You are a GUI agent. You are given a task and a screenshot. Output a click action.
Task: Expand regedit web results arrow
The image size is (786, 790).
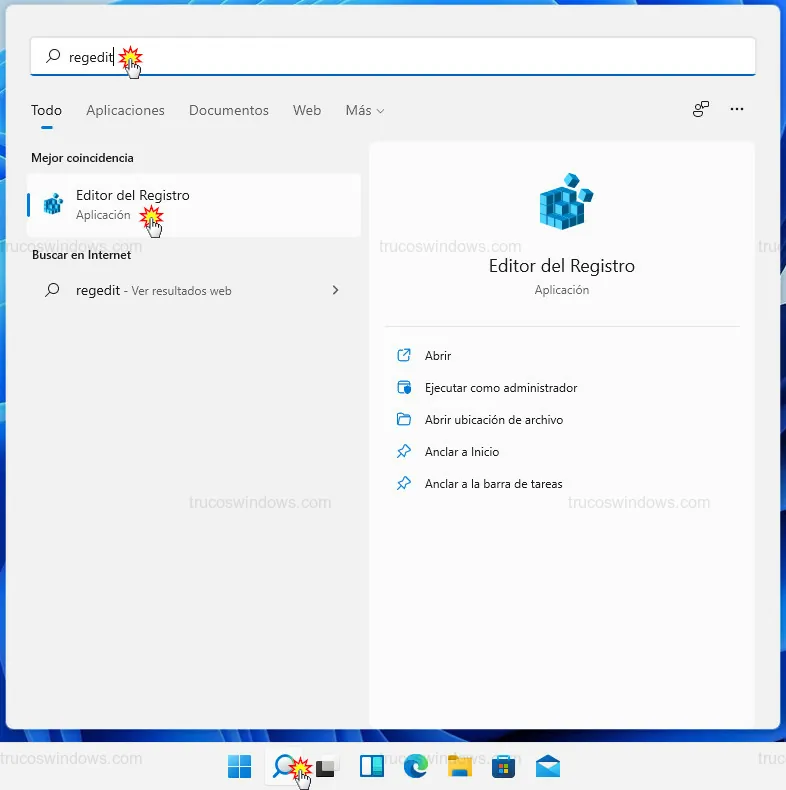[x=335, y=290]
